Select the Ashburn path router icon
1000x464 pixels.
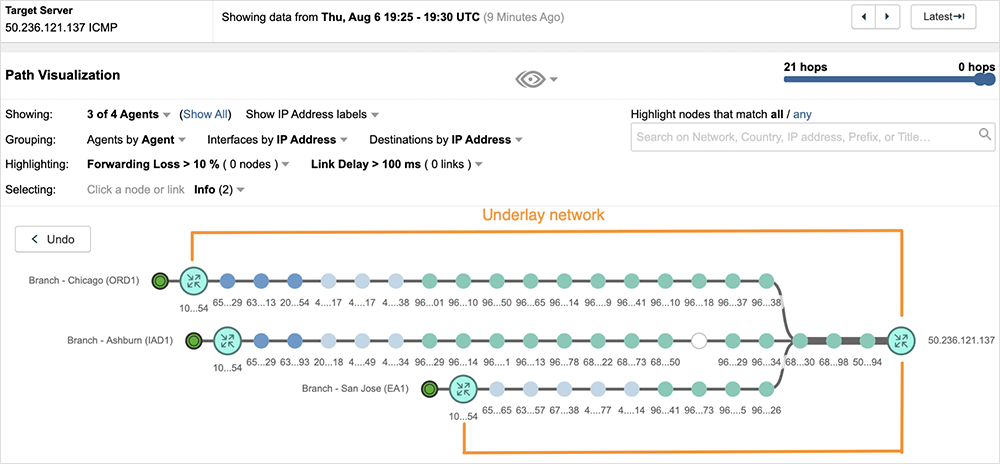tap(229, 341)
